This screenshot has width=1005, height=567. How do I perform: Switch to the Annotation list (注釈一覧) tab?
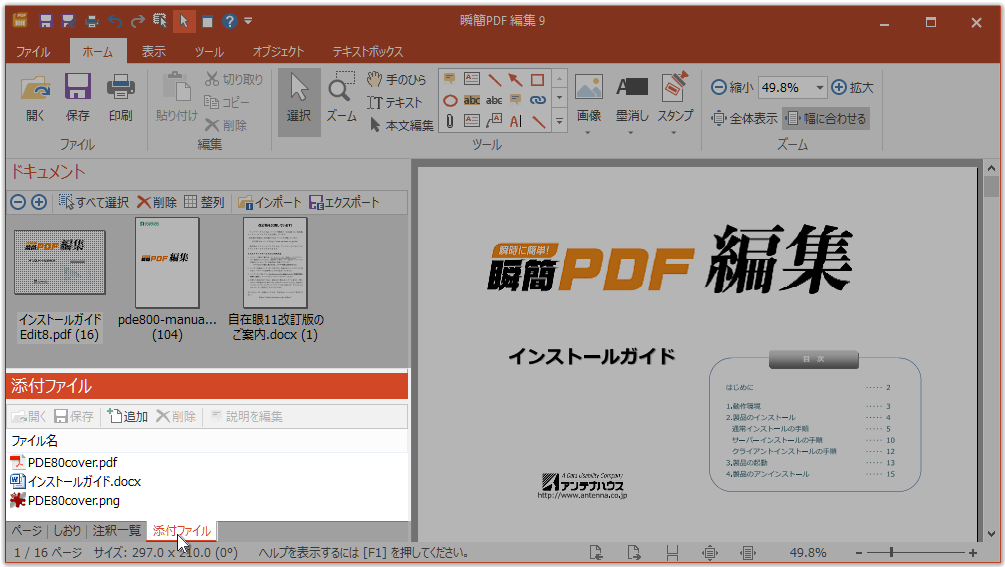coord(117,530)
